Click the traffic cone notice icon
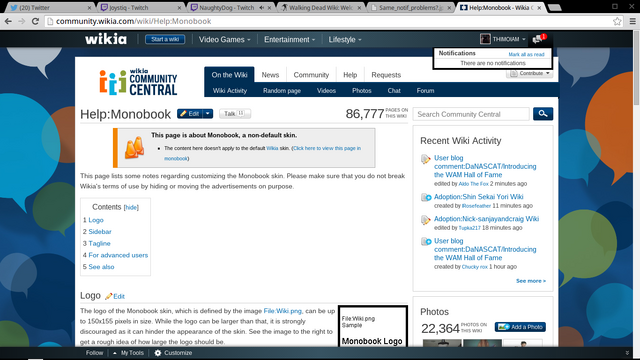Screen dimensions: 640x360 coord(134,147)
